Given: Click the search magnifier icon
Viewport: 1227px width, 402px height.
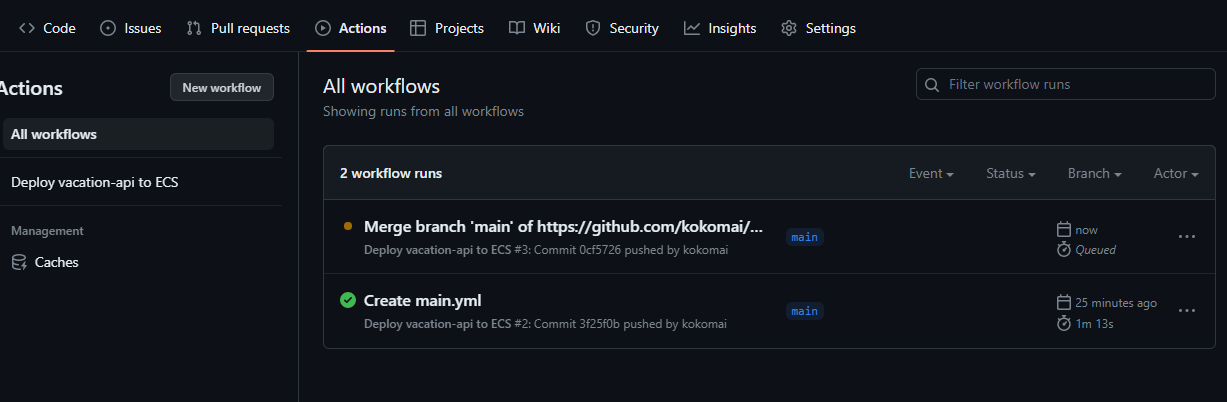Looking at the screenshot, I should click(933, 84).
